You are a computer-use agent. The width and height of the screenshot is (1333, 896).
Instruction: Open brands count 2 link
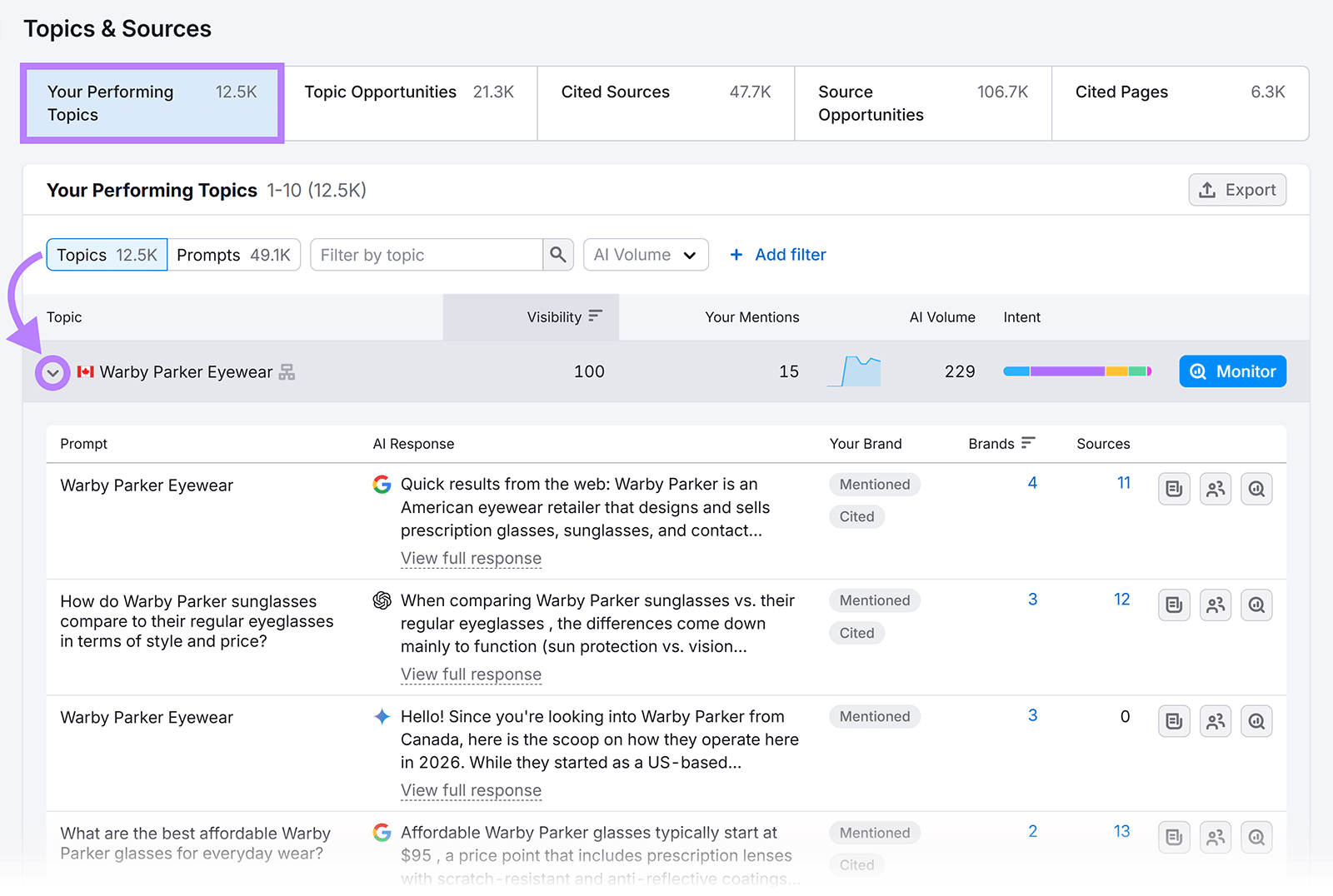click(x=1032, y=831)
